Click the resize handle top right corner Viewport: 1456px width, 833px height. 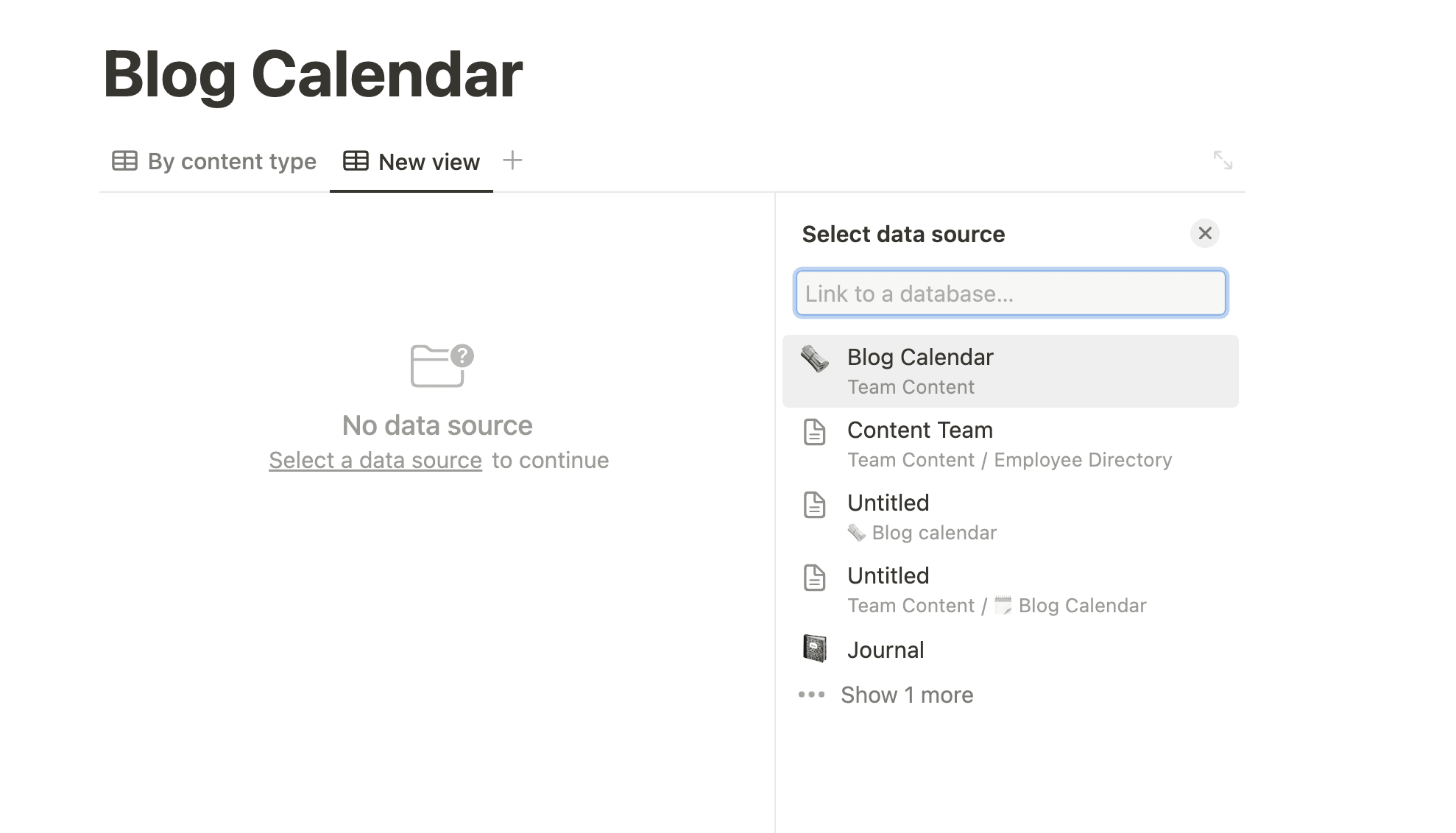click(x=1222, y=160)
